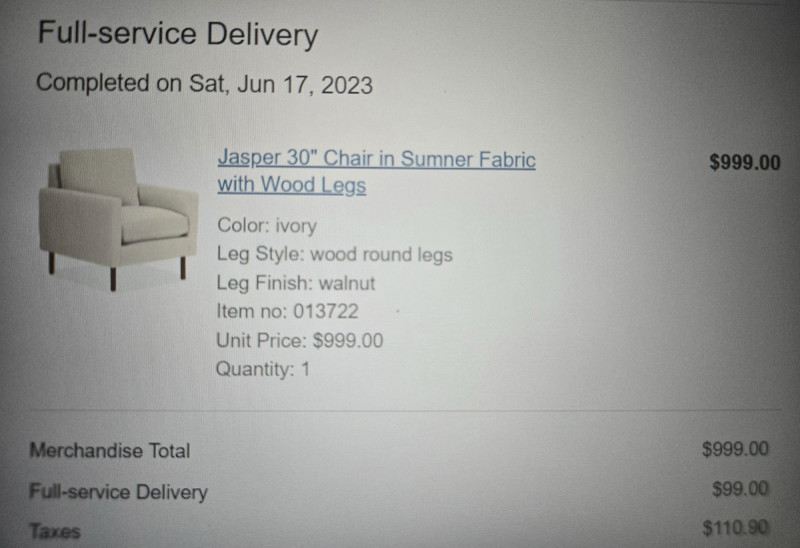The width and height of the screenshot is (800, 548).
Task: Click the Leg Style: wood round legs line
Action: click(x=334, y=254)
